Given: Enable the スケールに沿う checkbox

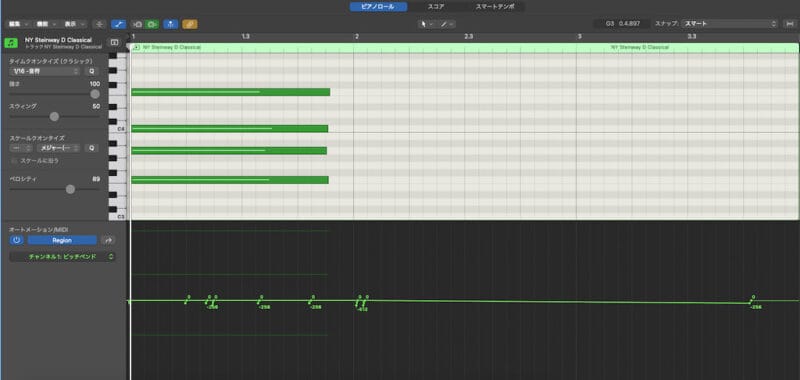Looking at the screenshot, I should click(x=14, y=161).
